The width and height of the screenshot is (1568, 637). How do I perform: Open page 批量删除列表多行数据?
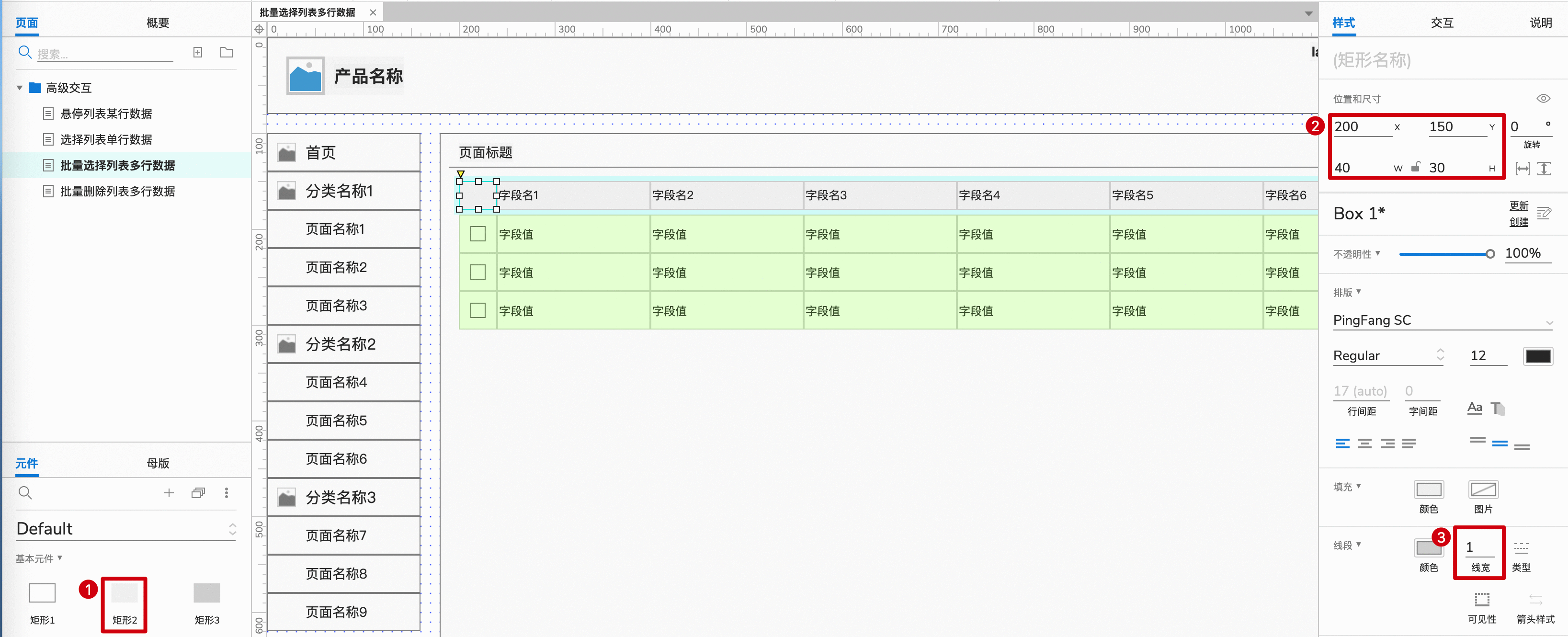point(117,191)
